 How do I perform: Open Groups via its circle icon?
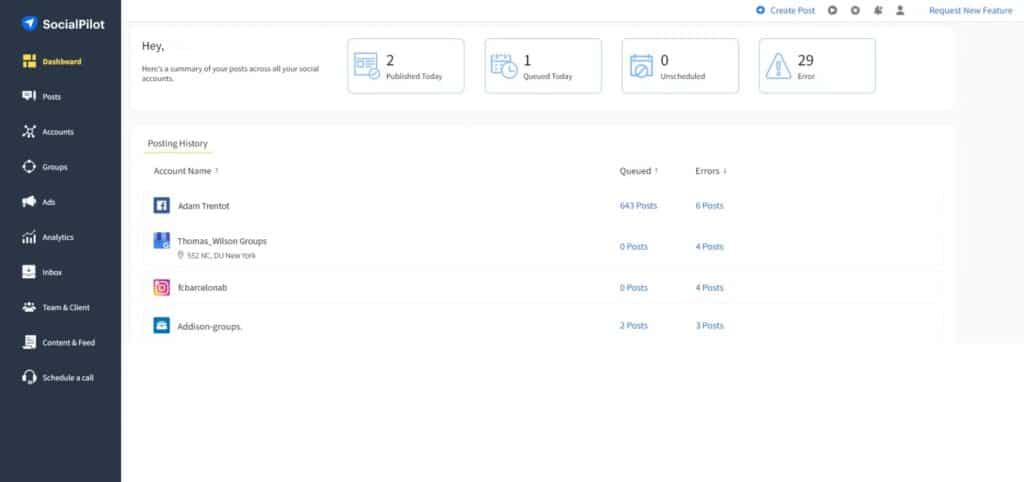point(29,167)
